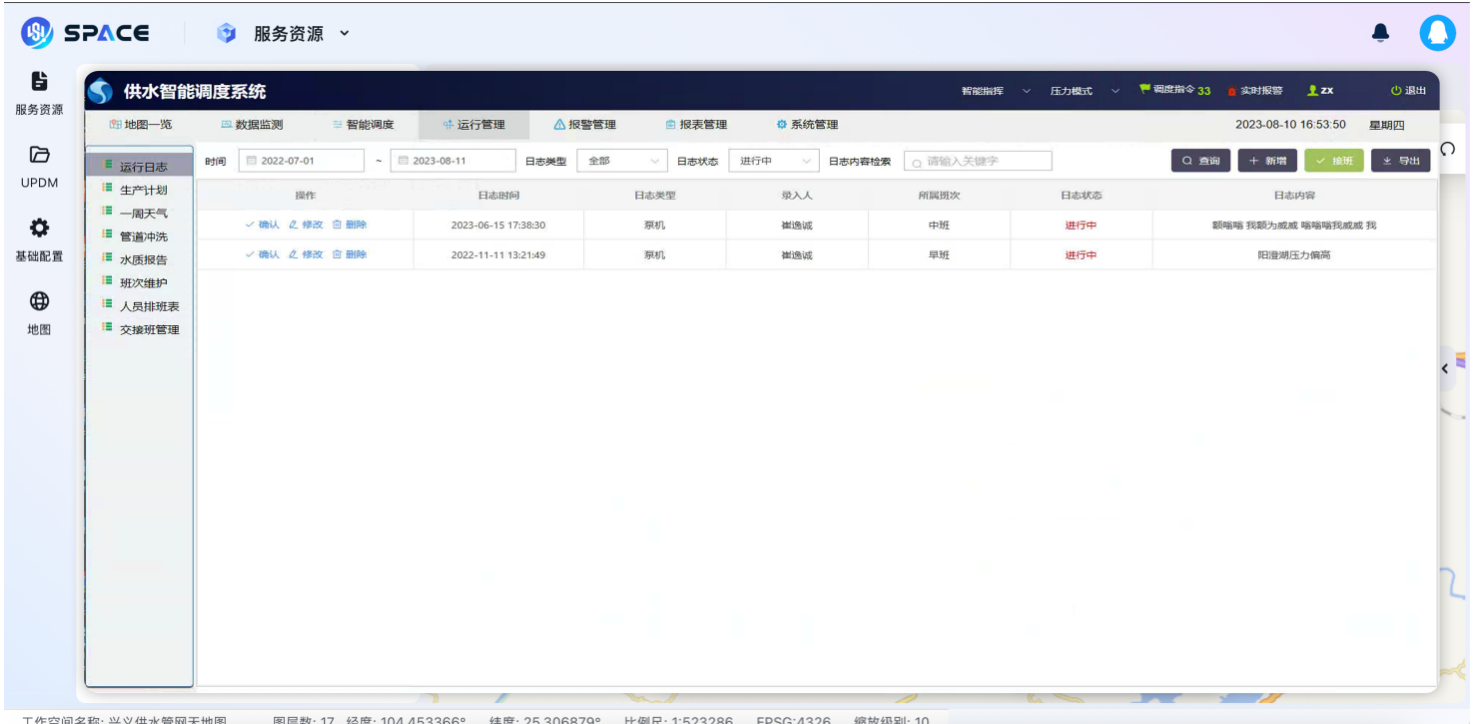Click the 实时报警 alarm indicator
This screenshot has width=1480, height=724.
click(1255, 91)
